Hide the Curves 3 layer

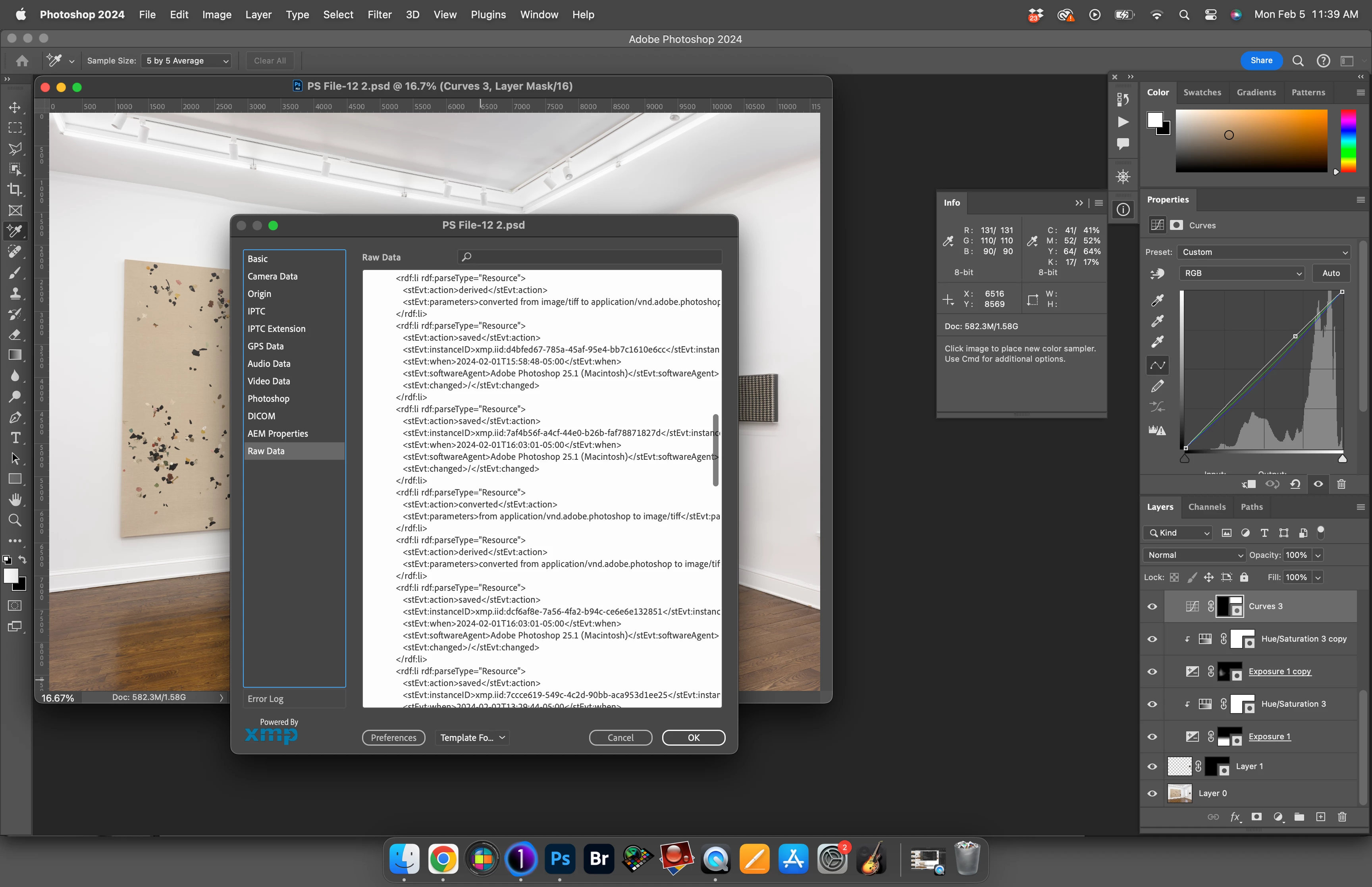(x=1152, y=607)
